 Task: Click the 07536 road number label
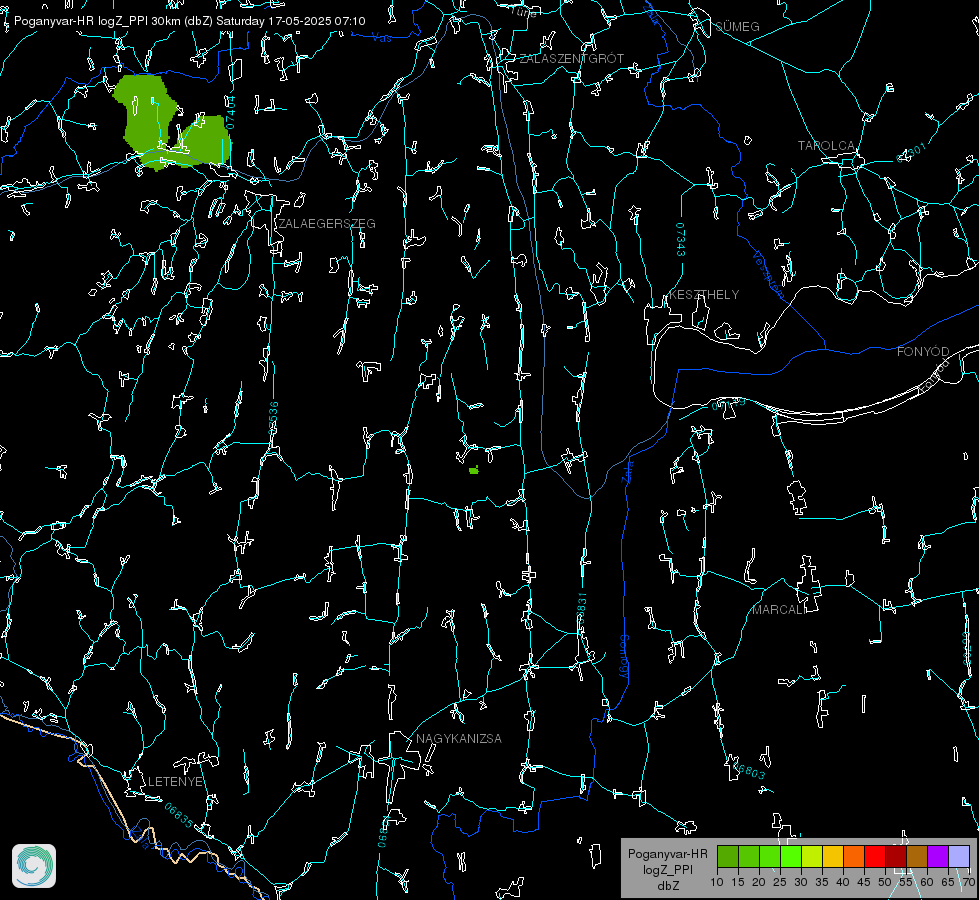tap(273, 418)
